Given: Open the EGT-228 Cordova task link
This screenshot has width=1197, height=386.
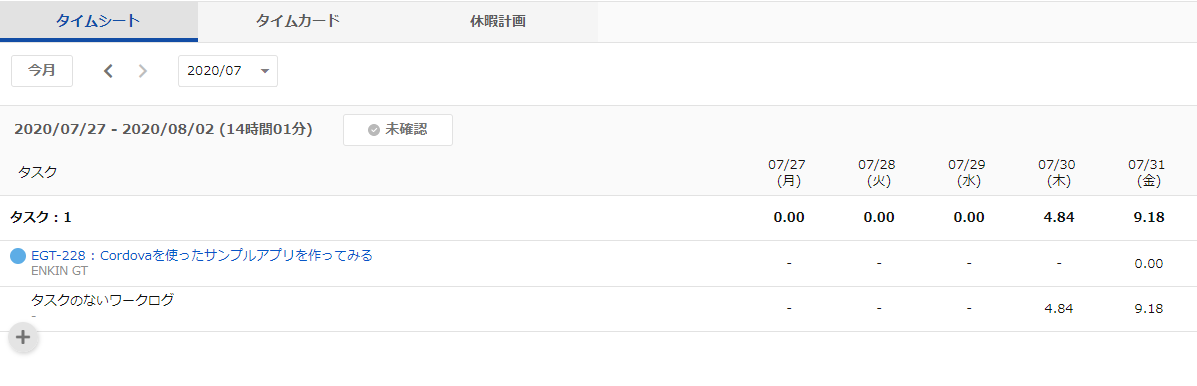Looking at the screenshot, I should click(202, 256).
